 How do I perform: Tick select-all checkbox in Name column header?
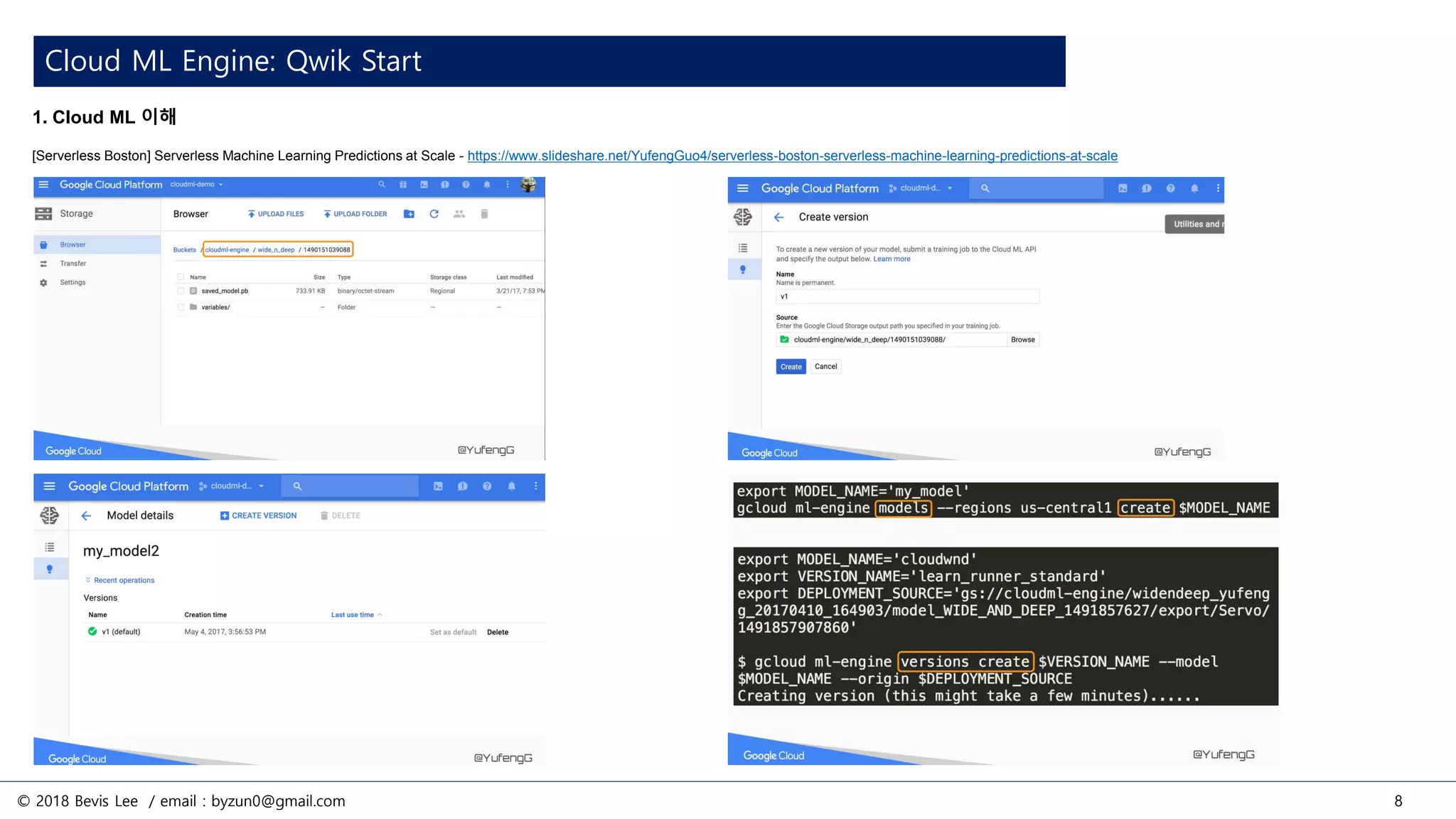(x=181, y=277)
